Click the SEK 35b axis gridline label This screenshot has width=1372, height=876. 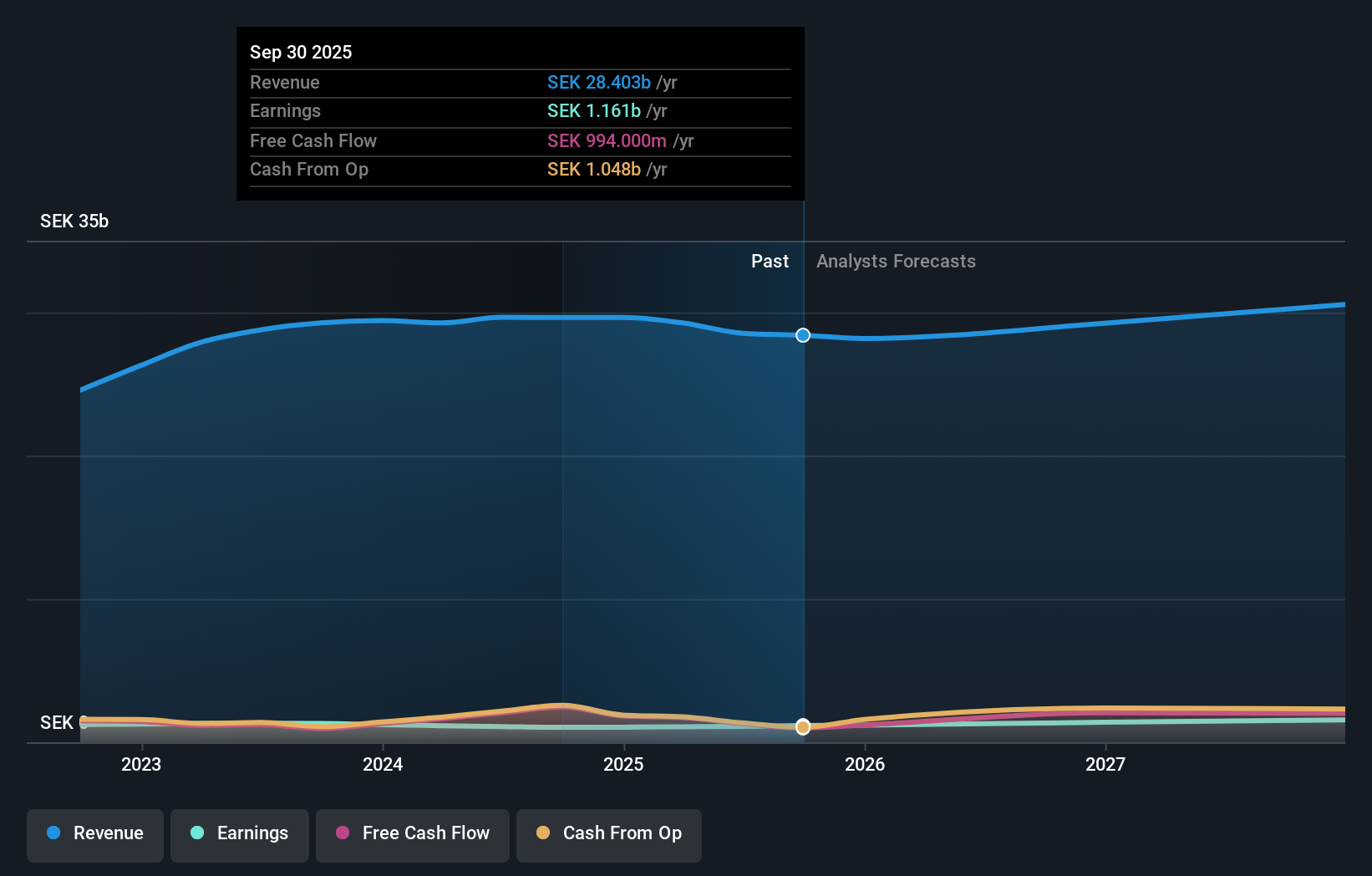click(x=74, y=221)
